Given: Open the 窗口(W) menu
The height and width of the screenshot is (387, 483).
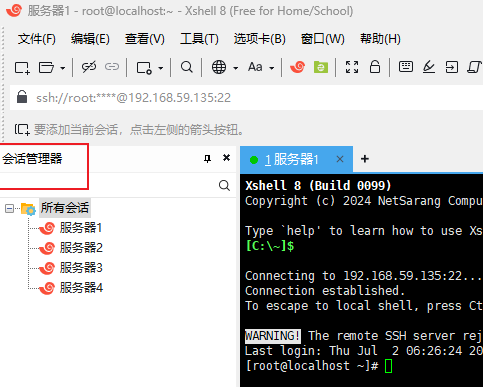Looking at the screenshot, I should (x=323, y=39).
